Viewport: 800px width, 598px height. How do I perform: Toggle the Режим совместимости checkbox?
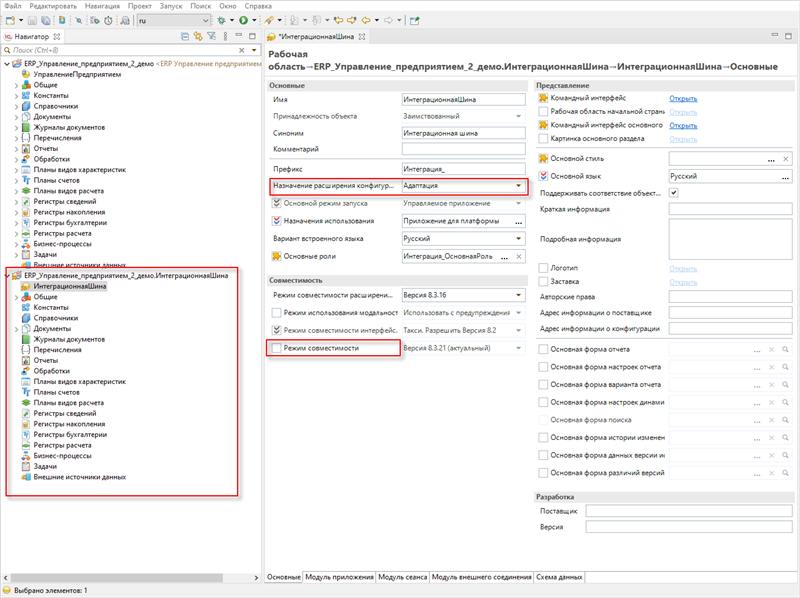[x=277, y=347]
